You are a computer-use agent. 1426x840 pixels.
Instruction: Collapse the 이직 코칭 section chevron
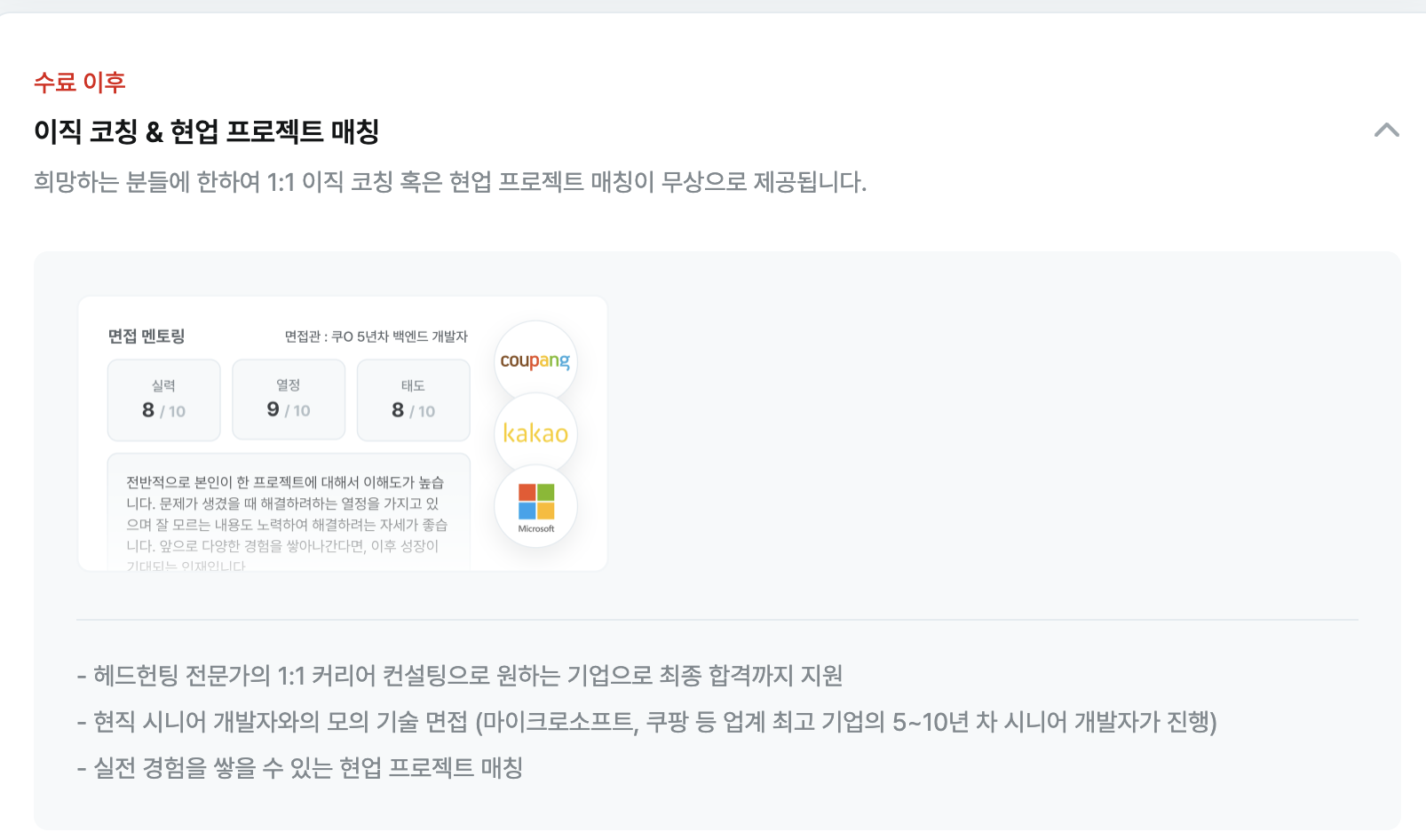click(x=1386, y=131)
